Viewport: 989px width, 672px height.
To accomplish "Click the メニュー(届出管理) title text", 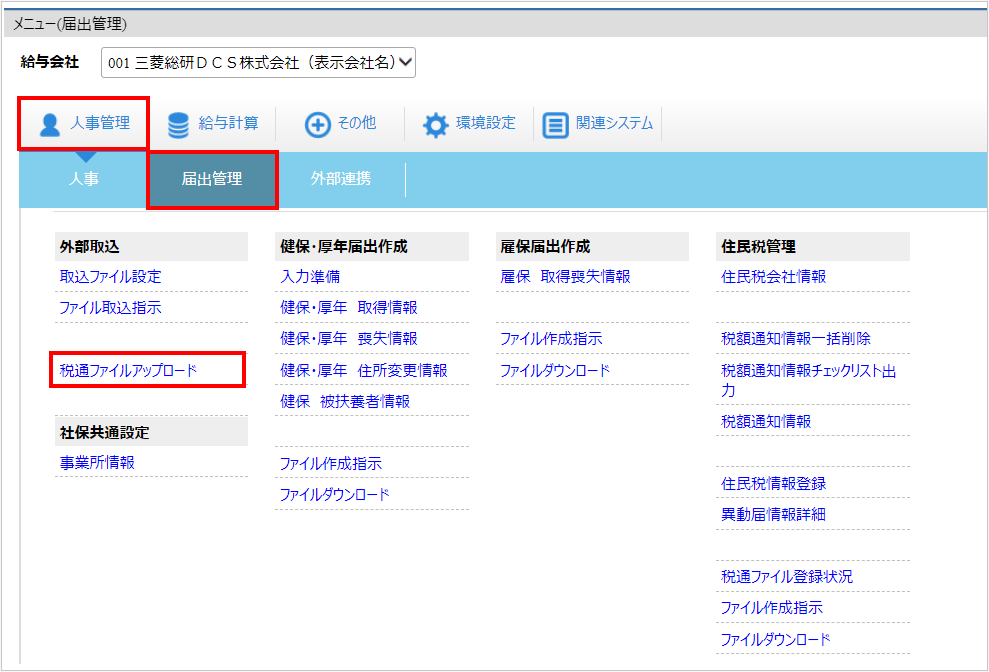I will point(70,24).
